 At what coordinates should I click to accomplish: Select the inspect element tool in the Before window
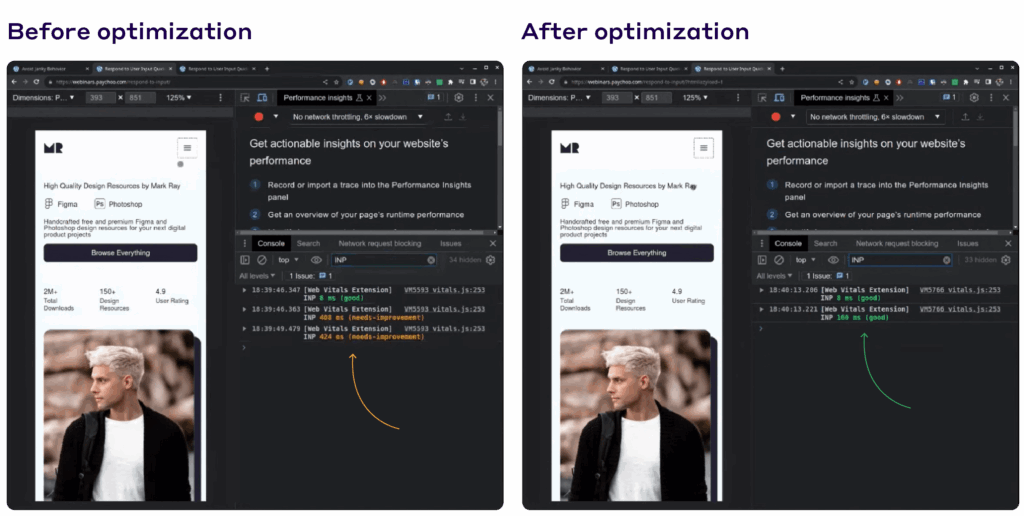coord(246,98)
